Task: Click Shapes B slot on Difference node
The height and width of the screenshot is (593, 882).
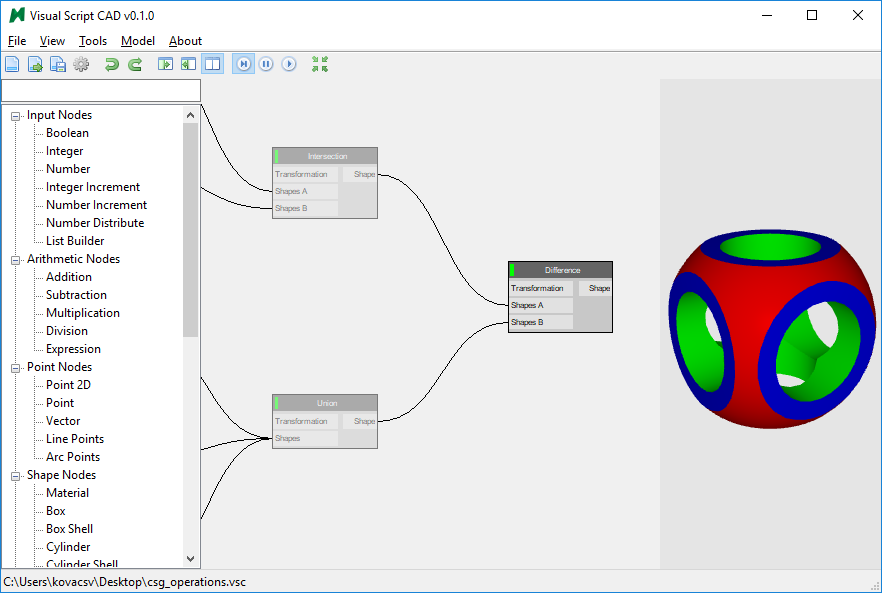Action: (x=541, y=322)
